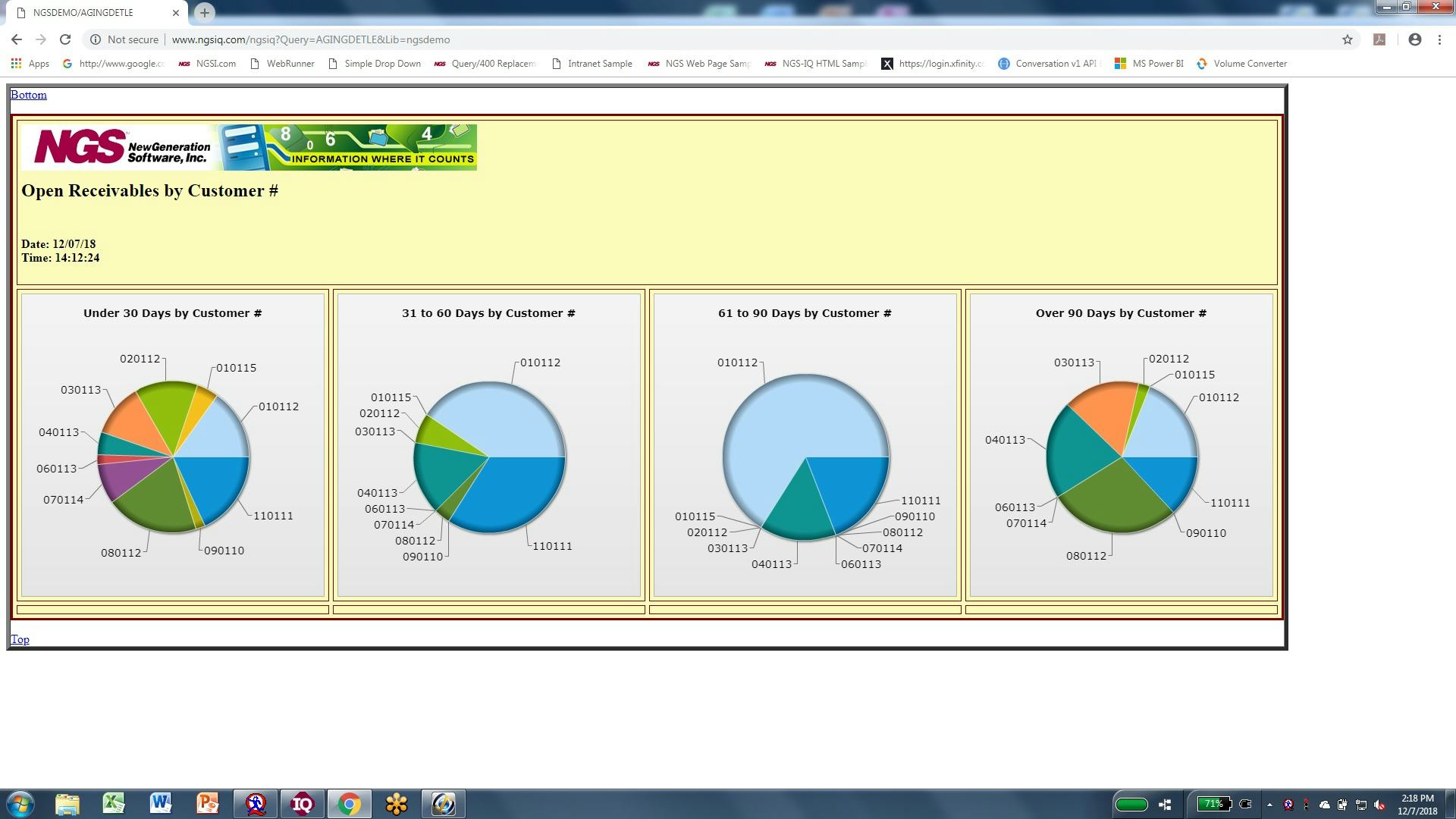The image size is (1456, 819).
Task: Bookmark this page with the star icon
Action: click(x=1348, y=39)
